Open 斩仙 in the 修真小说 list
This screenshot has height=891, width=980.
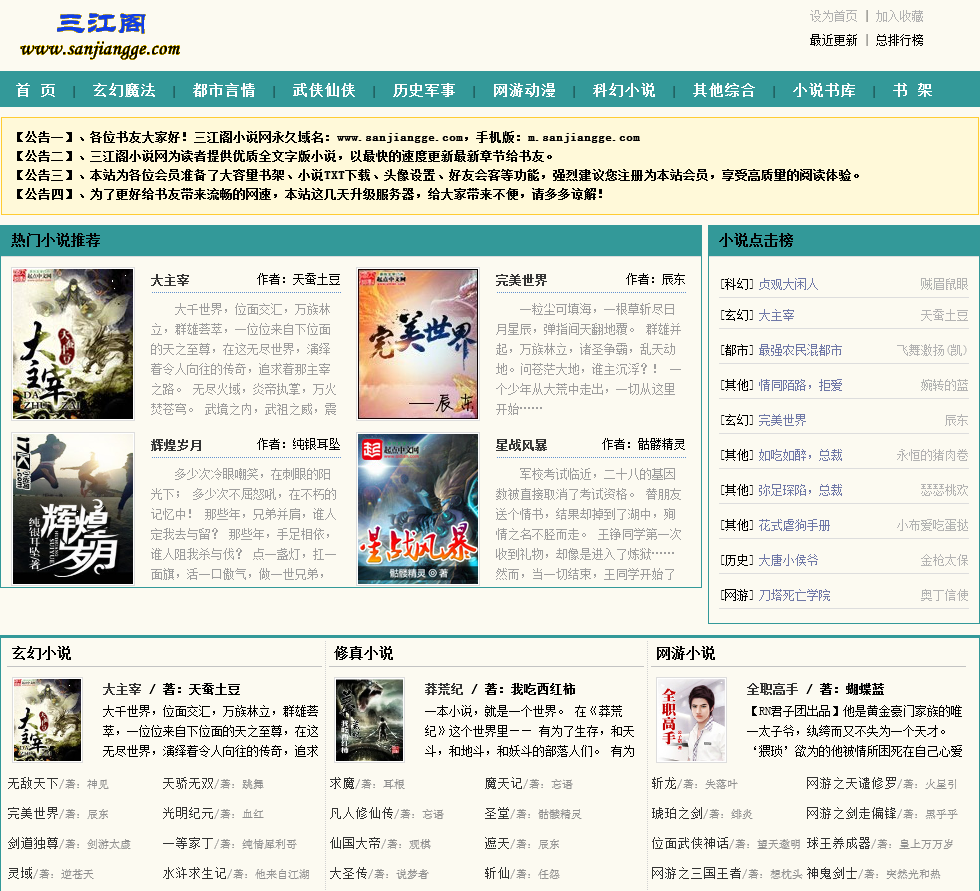pyautogui.click(x=497, y=873)
